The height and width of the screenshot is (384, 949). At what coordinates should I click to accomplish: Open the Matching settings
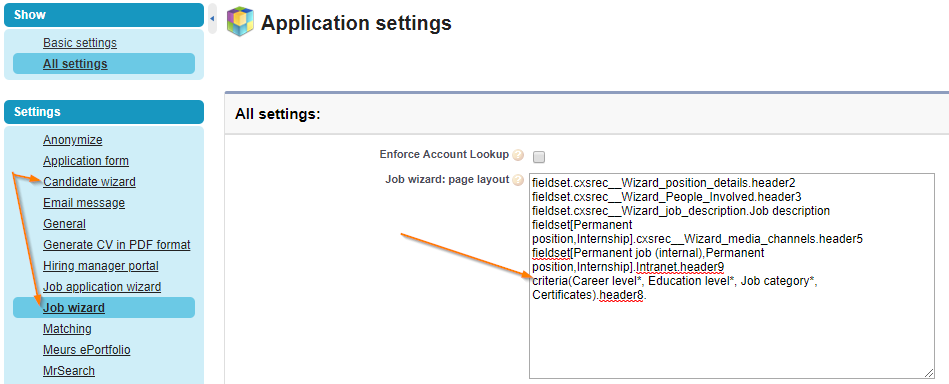(x=67, y=329)
